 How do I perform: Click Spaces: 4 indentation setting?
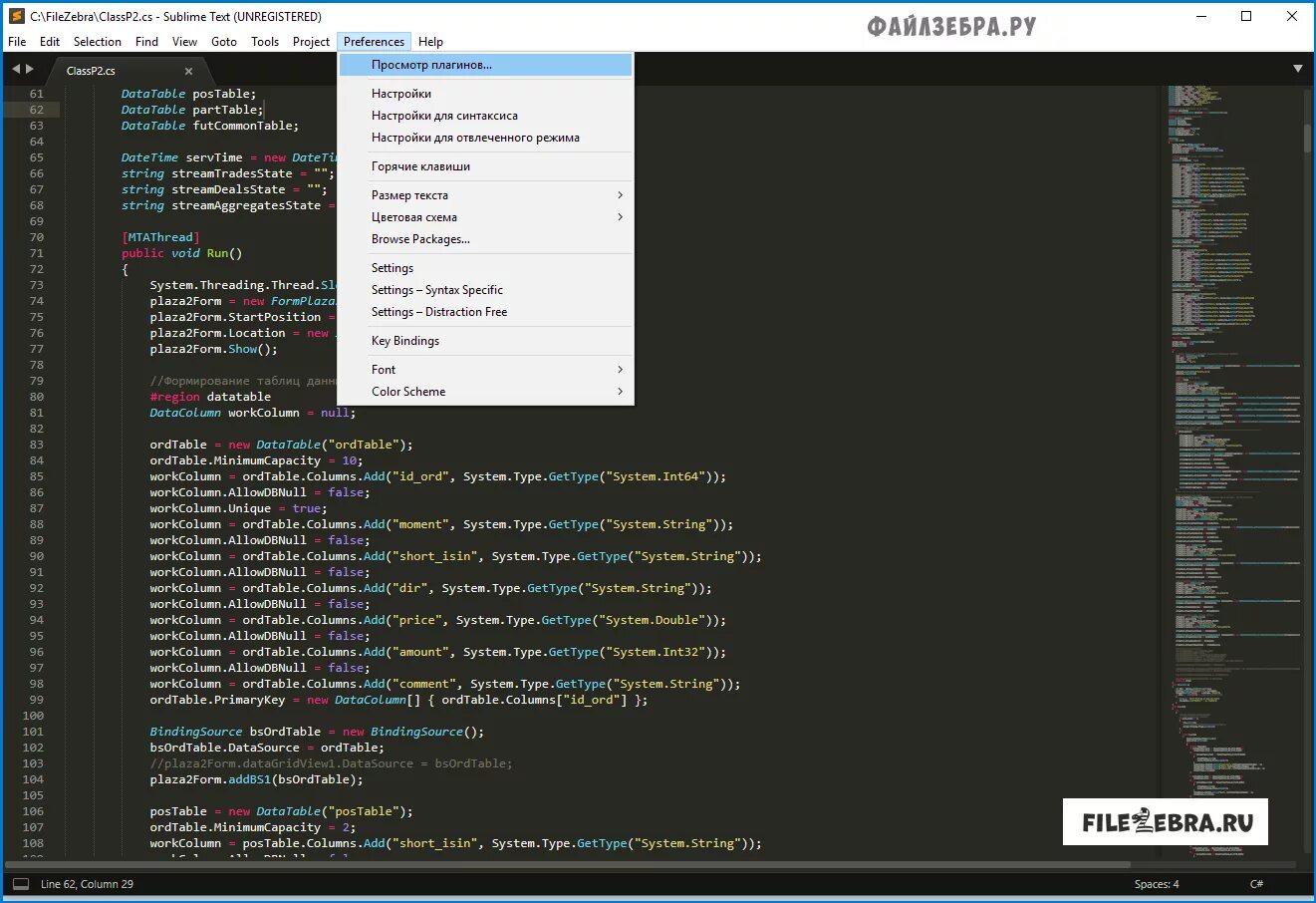click(x=1156, y=884)
